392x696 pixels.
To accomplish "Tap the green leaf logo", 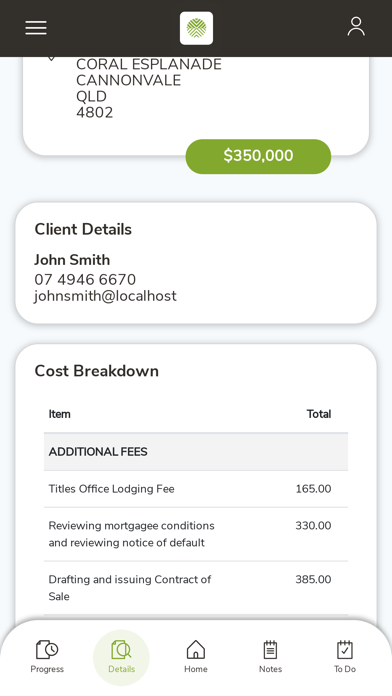I will pyautogui.click(x=196, y=28).
